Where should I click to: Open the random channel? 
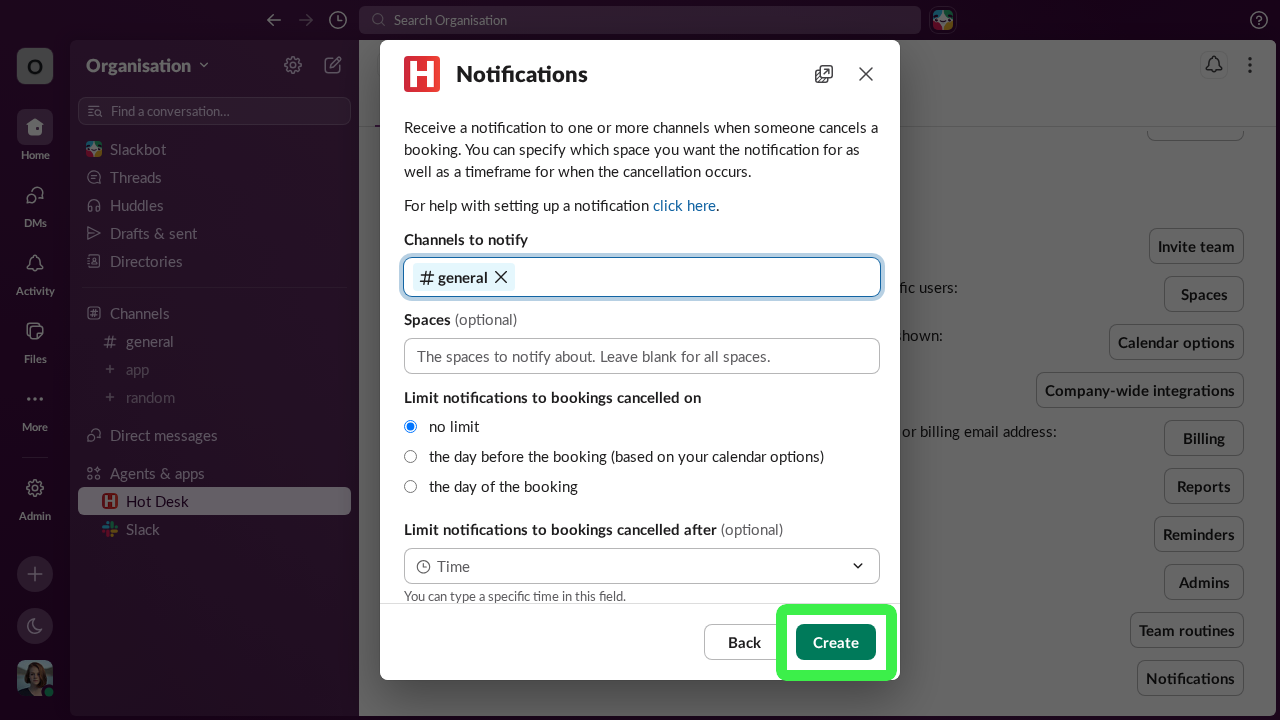(x=214, y=397)
